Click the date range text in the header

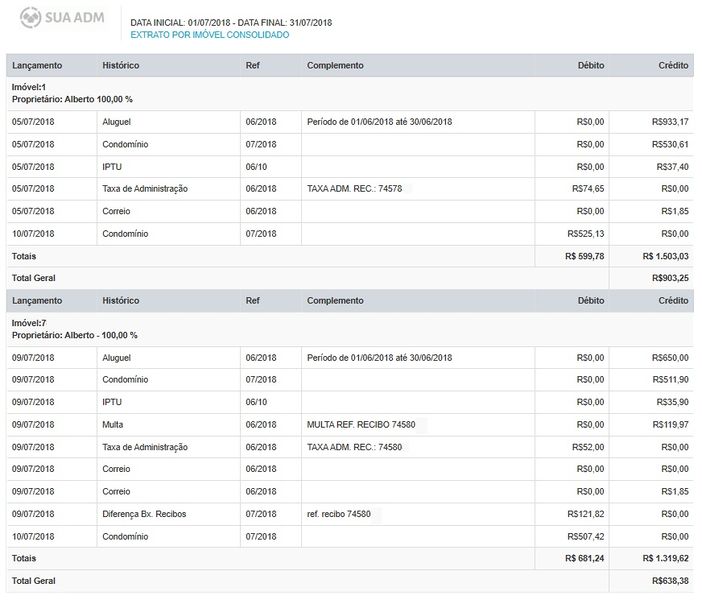tap(231, 21)
